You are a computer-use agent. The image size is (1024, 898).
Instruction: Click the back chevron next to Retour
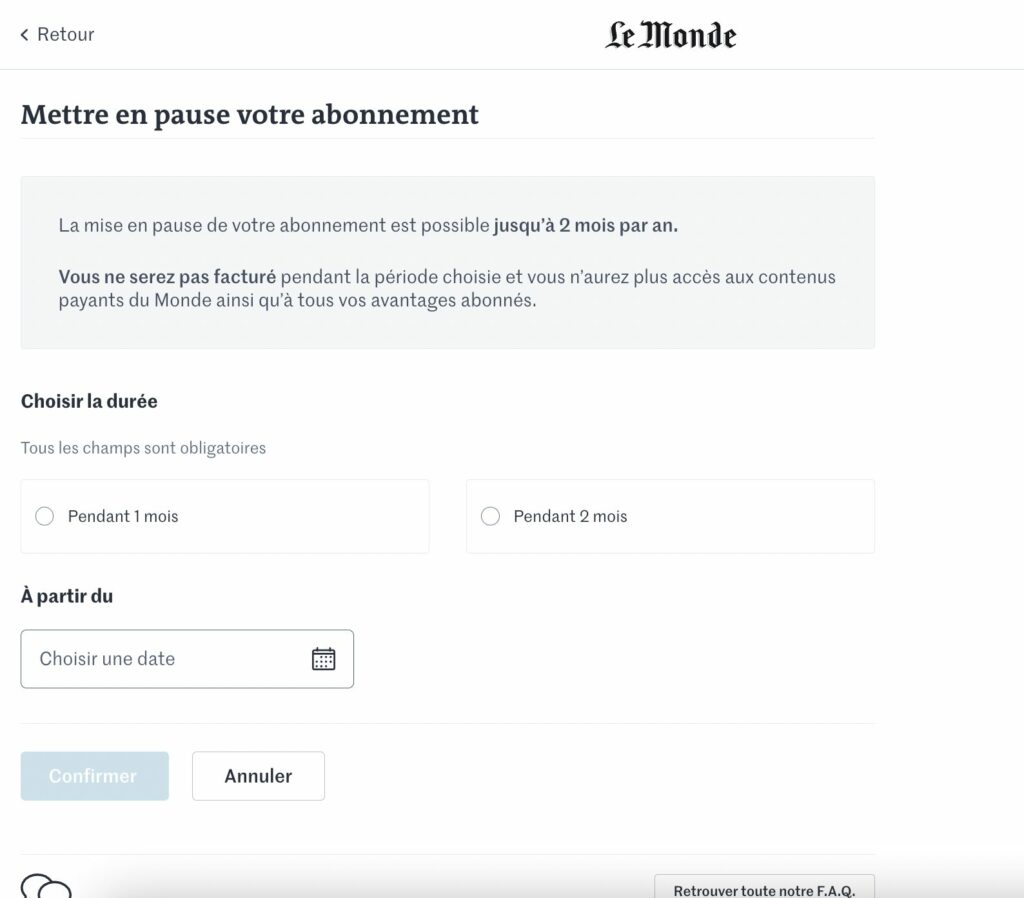24,34
